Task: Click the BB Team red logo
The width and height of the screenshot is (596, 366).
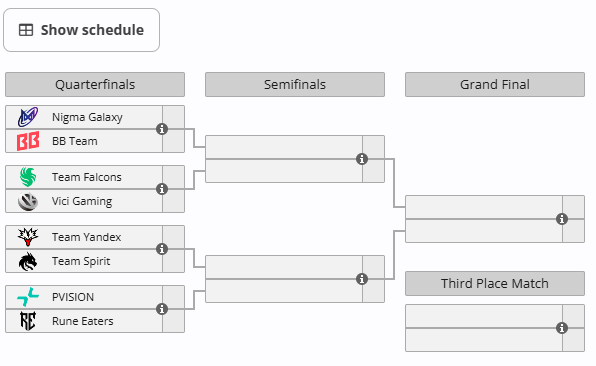Action: (28, 141)
